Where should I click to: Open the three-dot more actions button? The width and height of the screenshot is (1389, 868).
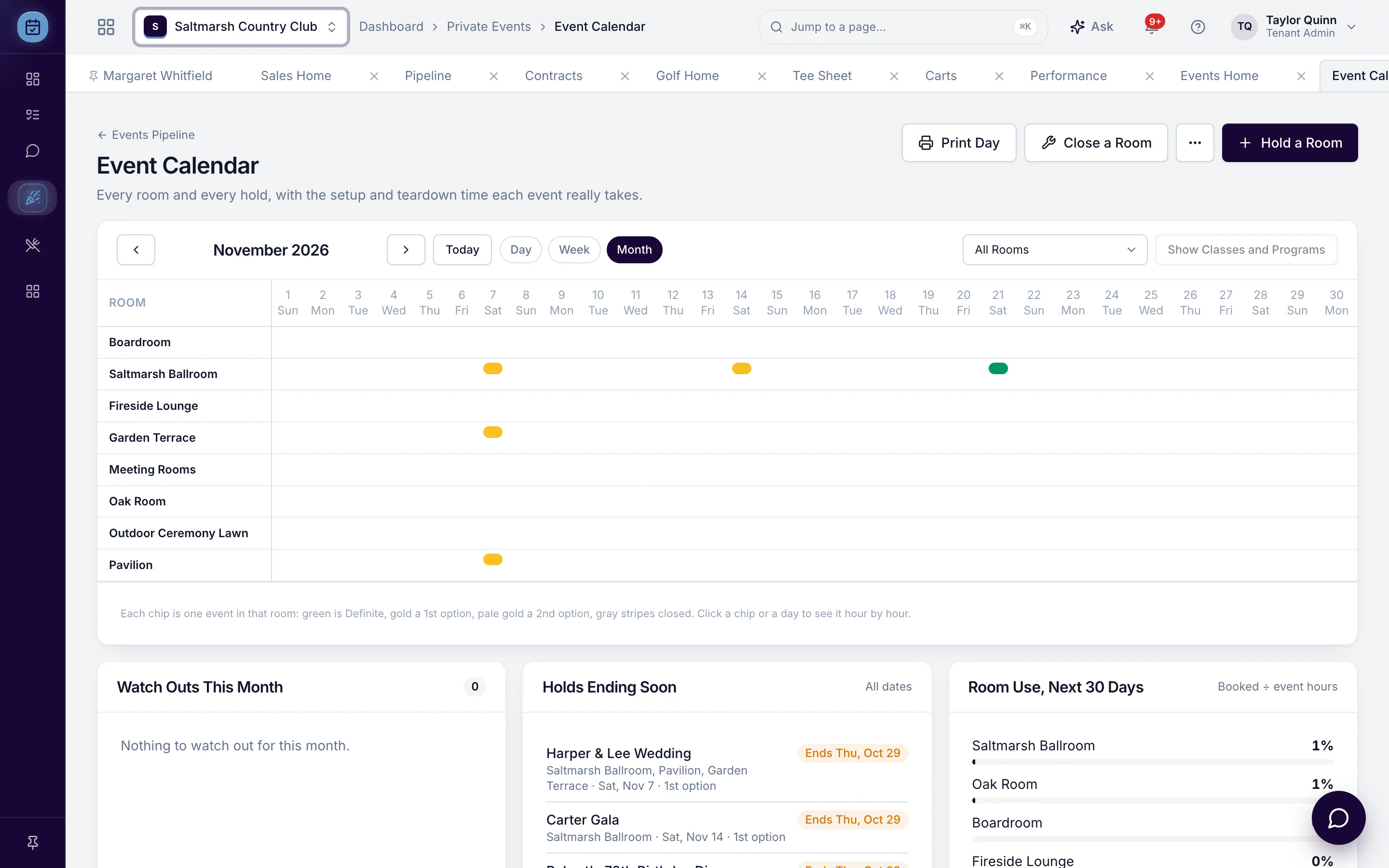(1195, 143)
